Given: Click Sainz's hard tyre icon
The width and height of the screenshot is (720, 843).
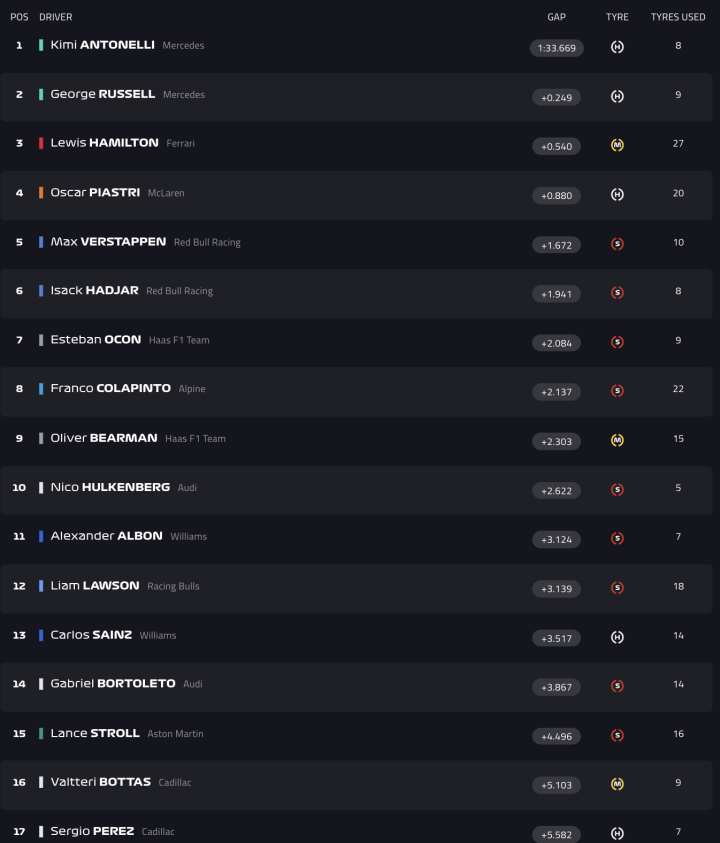Looking at the screenshot, I should (617, 637).
